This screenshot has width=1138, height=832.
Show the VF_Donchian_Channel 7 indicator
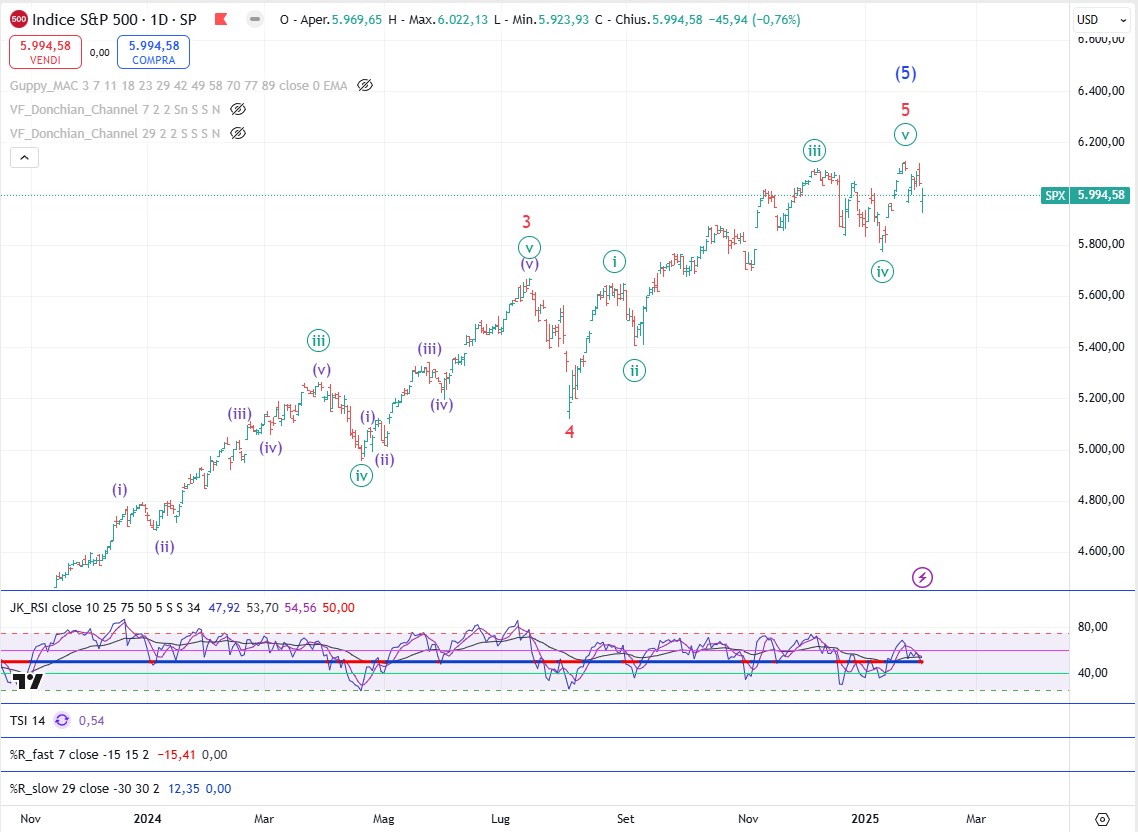(238, 110)
